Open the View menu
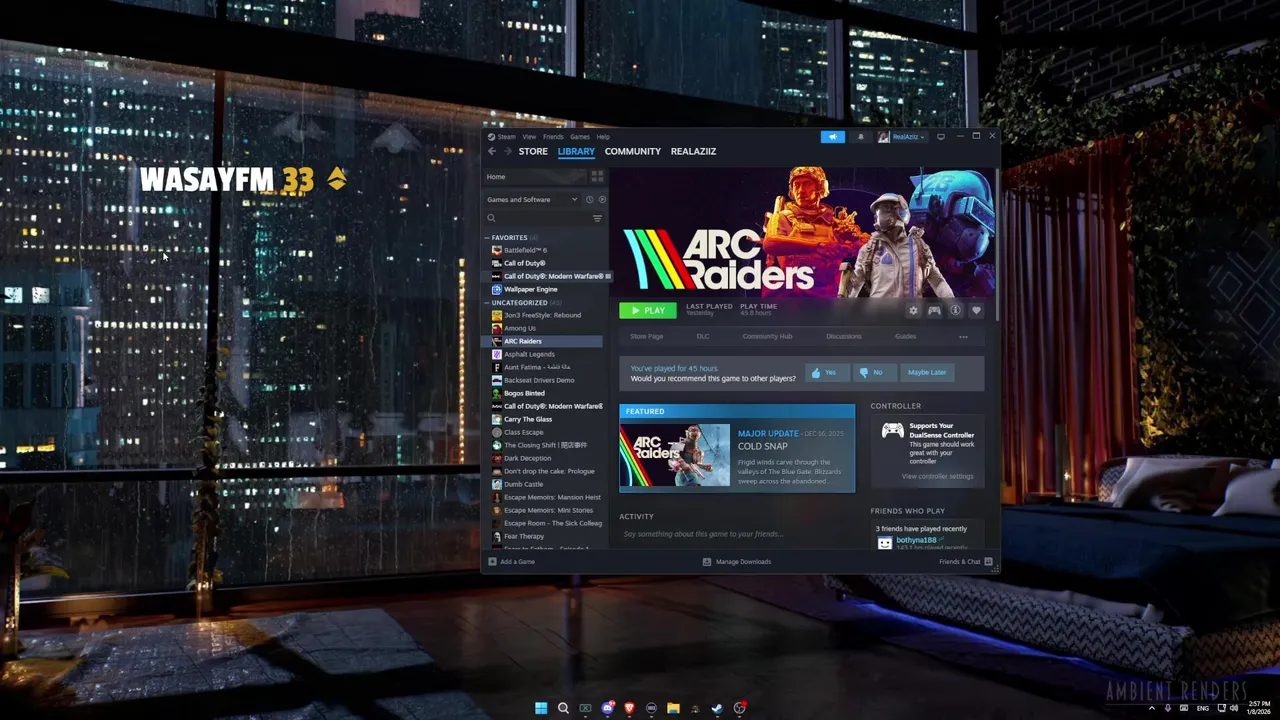Screen dimensions: 1280x720 529,137
